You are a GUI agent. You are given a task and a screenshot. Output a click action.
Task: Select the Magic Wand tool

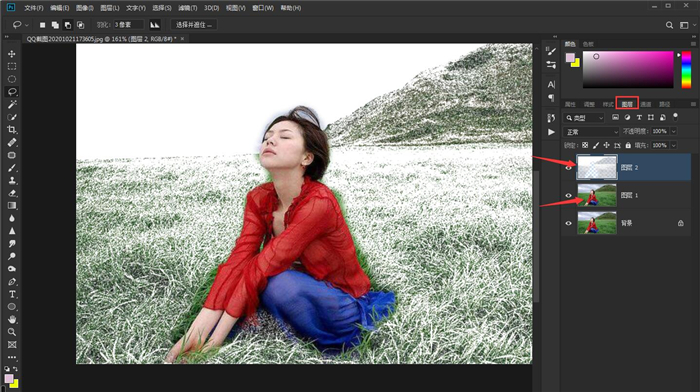click(12, 104)
